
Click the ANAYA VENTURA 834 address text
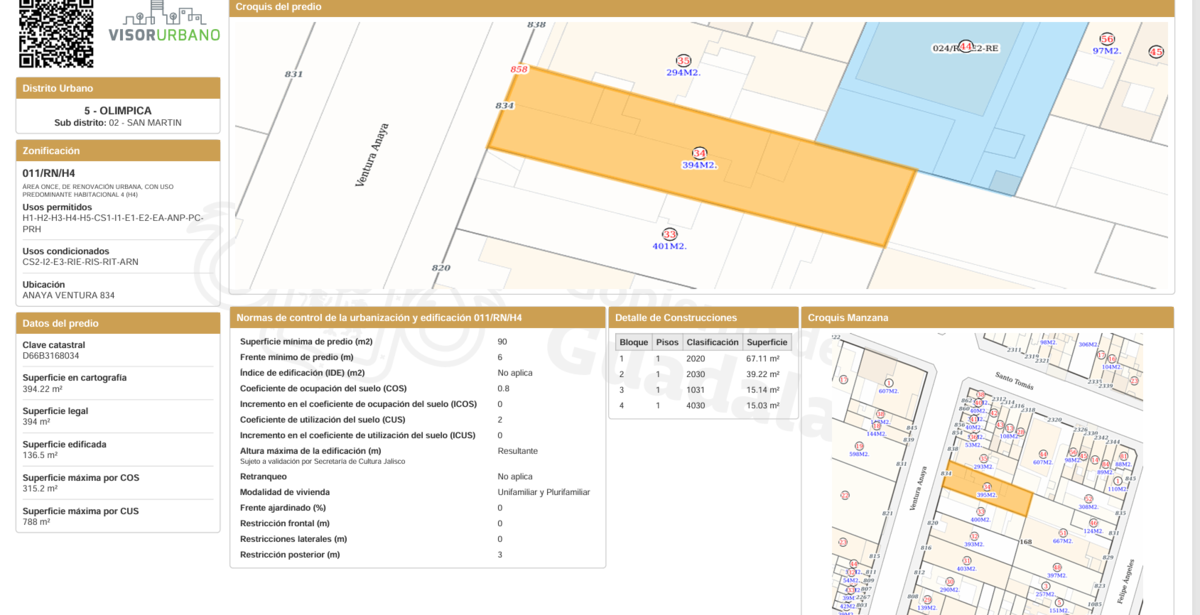click(68, 296)
